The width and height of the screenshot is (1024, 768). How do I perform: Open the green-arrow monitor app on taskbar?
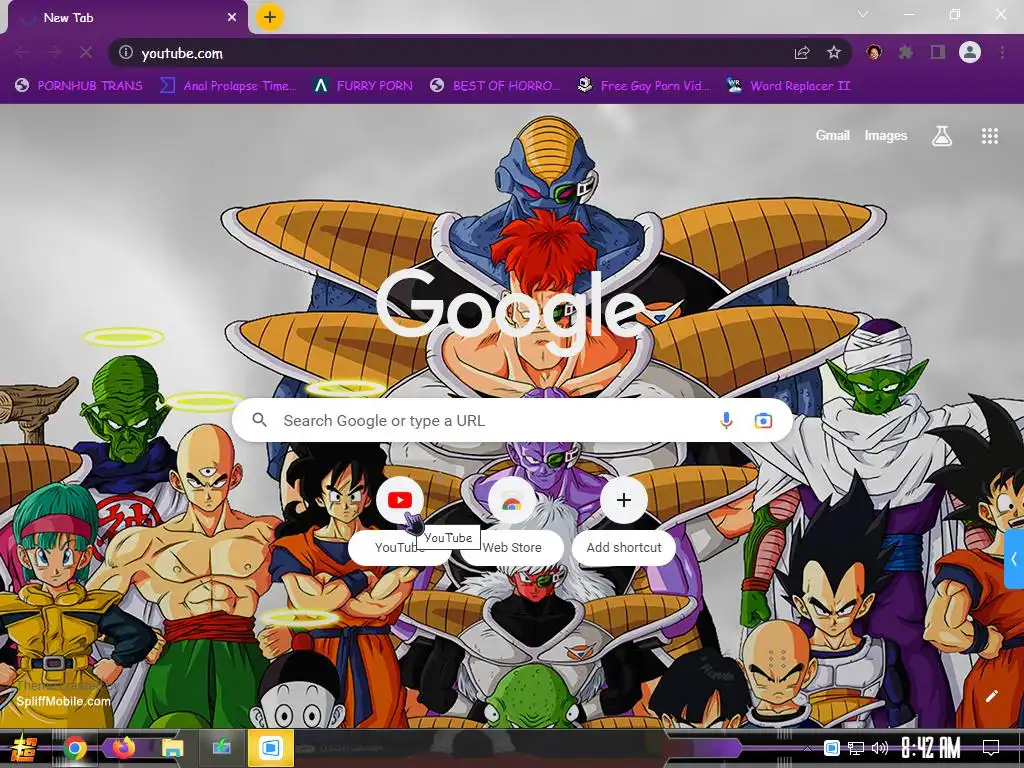pos(221,748)
